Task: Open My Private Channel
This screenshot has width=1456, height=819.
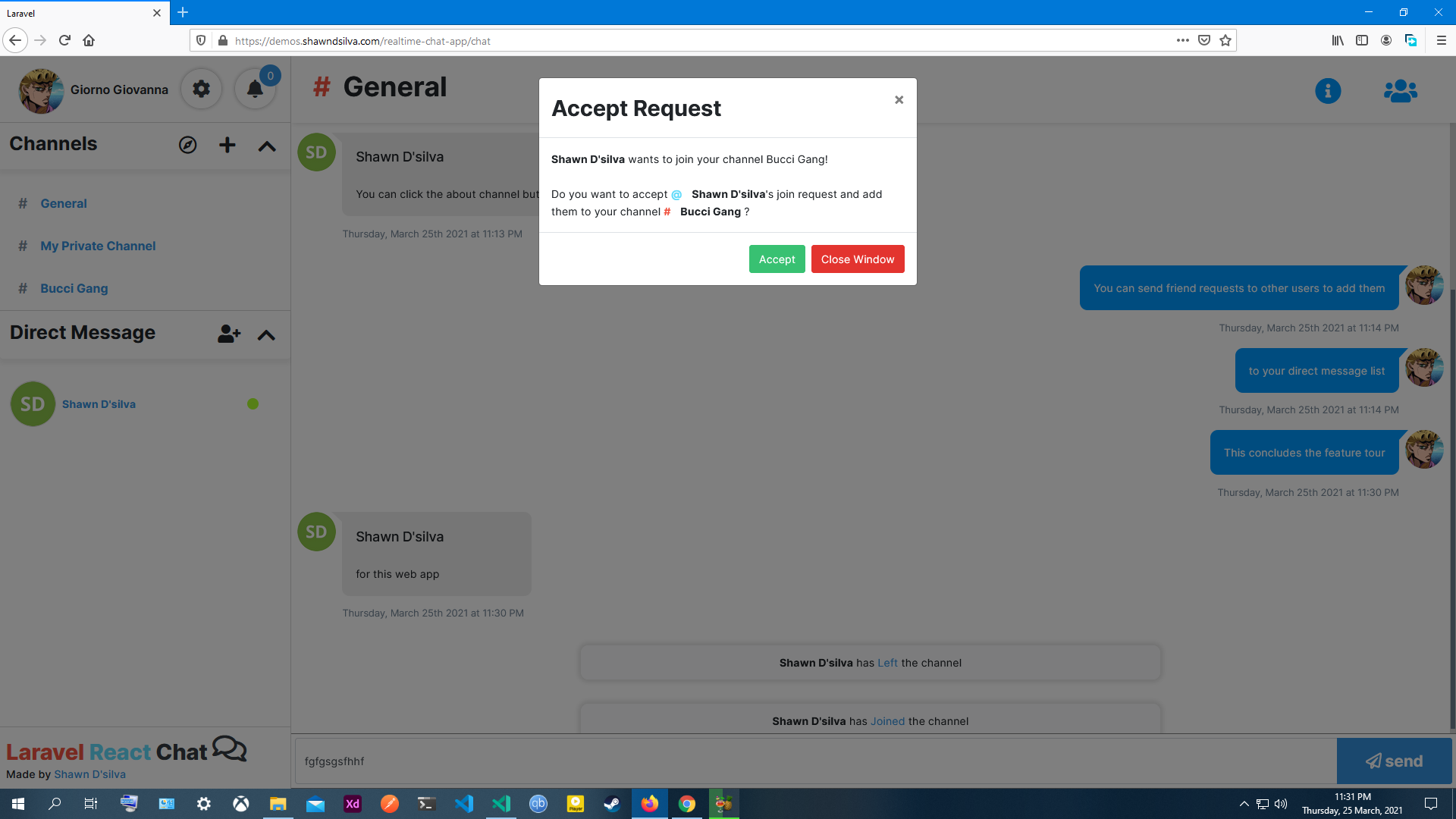Action: click(x=98, y=246)
